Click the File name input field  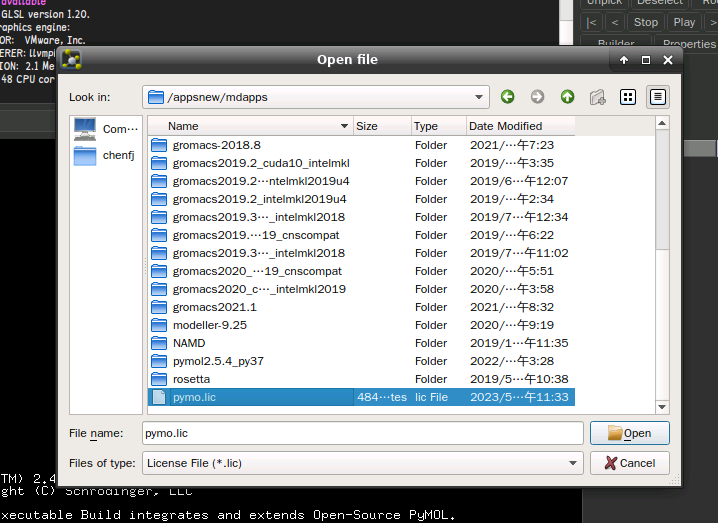[363, 433]
